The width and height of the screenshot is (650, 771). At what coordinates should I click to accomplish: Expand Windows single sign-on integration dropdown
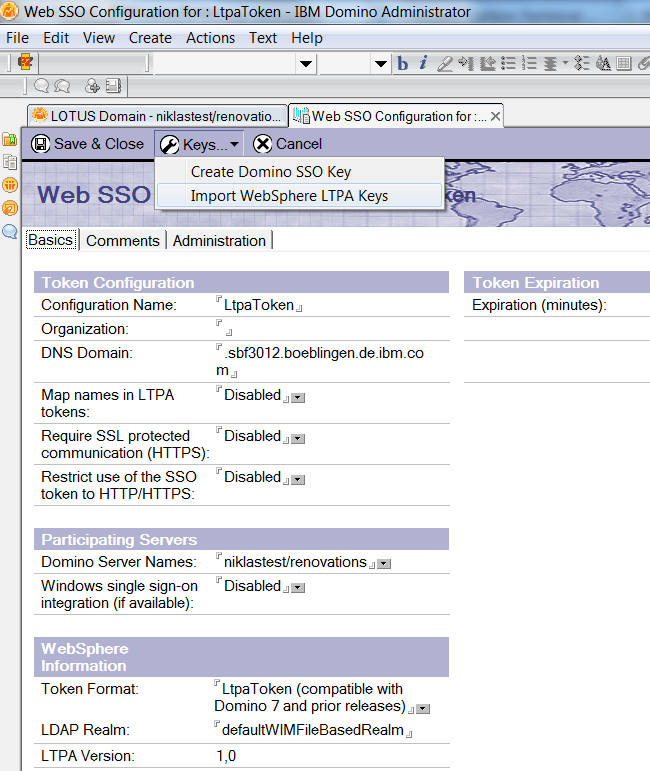[x=298, y=588]
